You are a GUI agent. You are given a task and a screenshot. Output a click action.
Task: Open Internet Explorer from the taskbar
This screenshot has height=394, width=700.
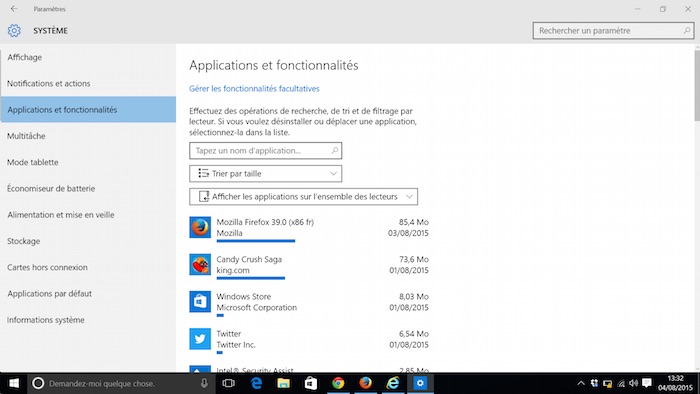[x=393, y=383]
